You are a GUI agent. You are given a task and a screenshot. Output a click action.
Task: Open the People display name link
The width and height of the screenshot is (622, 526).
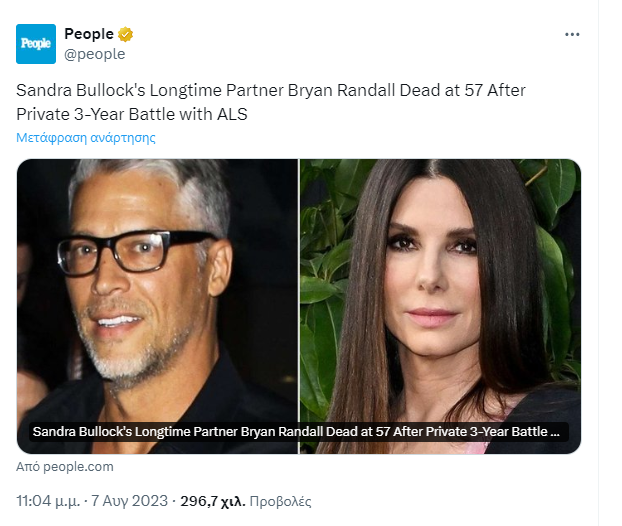click(x=89, y=34)
